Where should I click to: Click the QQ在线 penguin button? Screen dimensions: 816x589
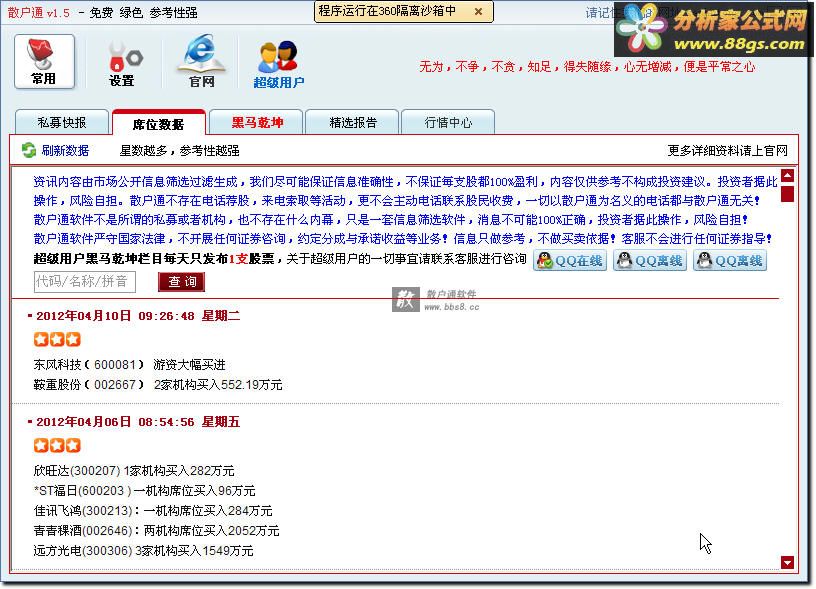tap(570, 260)
